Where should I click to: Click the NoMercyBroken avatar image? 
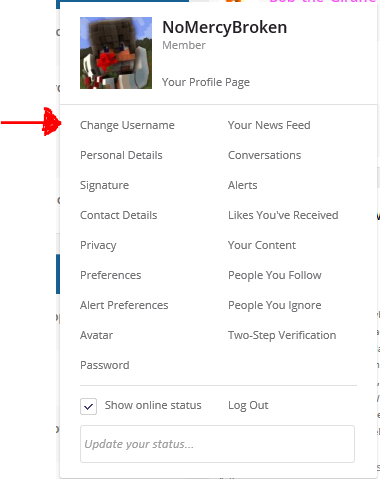click(x=116, y=53)
